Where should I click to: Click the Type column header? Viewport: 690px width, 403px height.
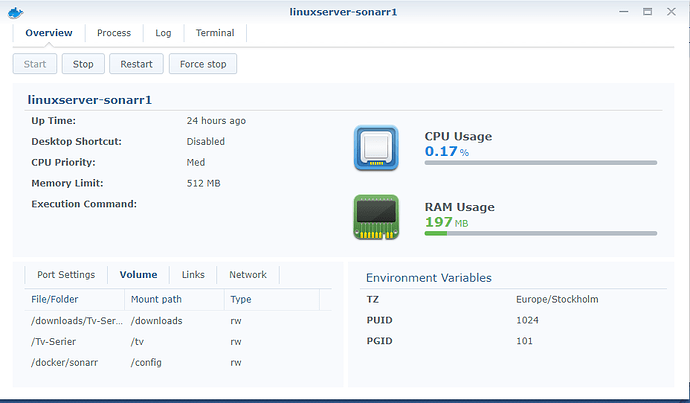click(x=272, y=300)
